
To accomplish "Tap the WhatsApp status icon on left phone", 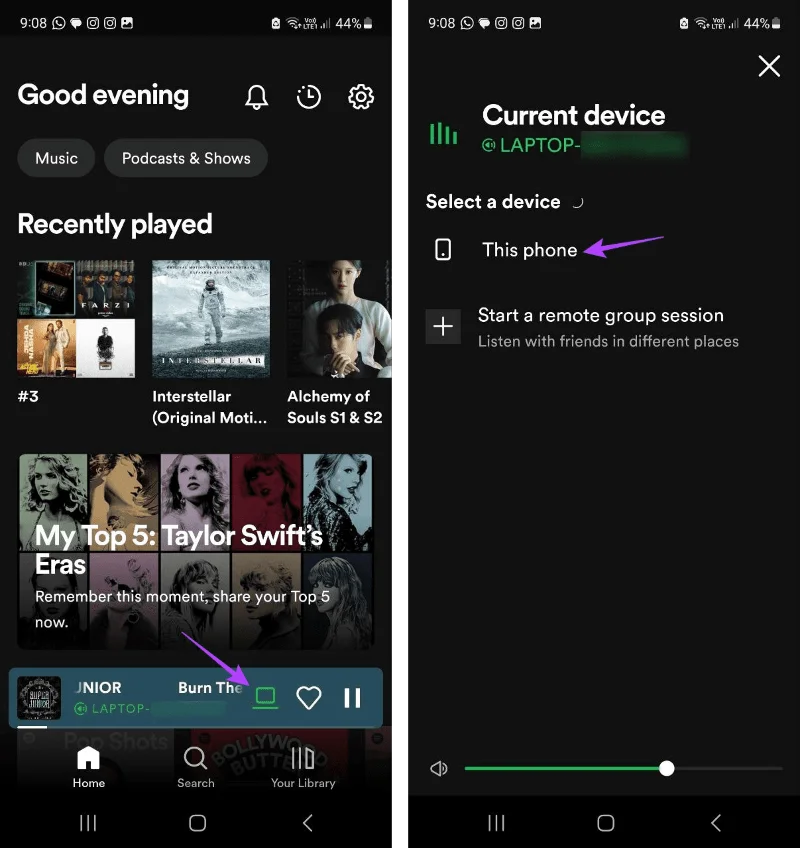I will click(x=58, y=23).
